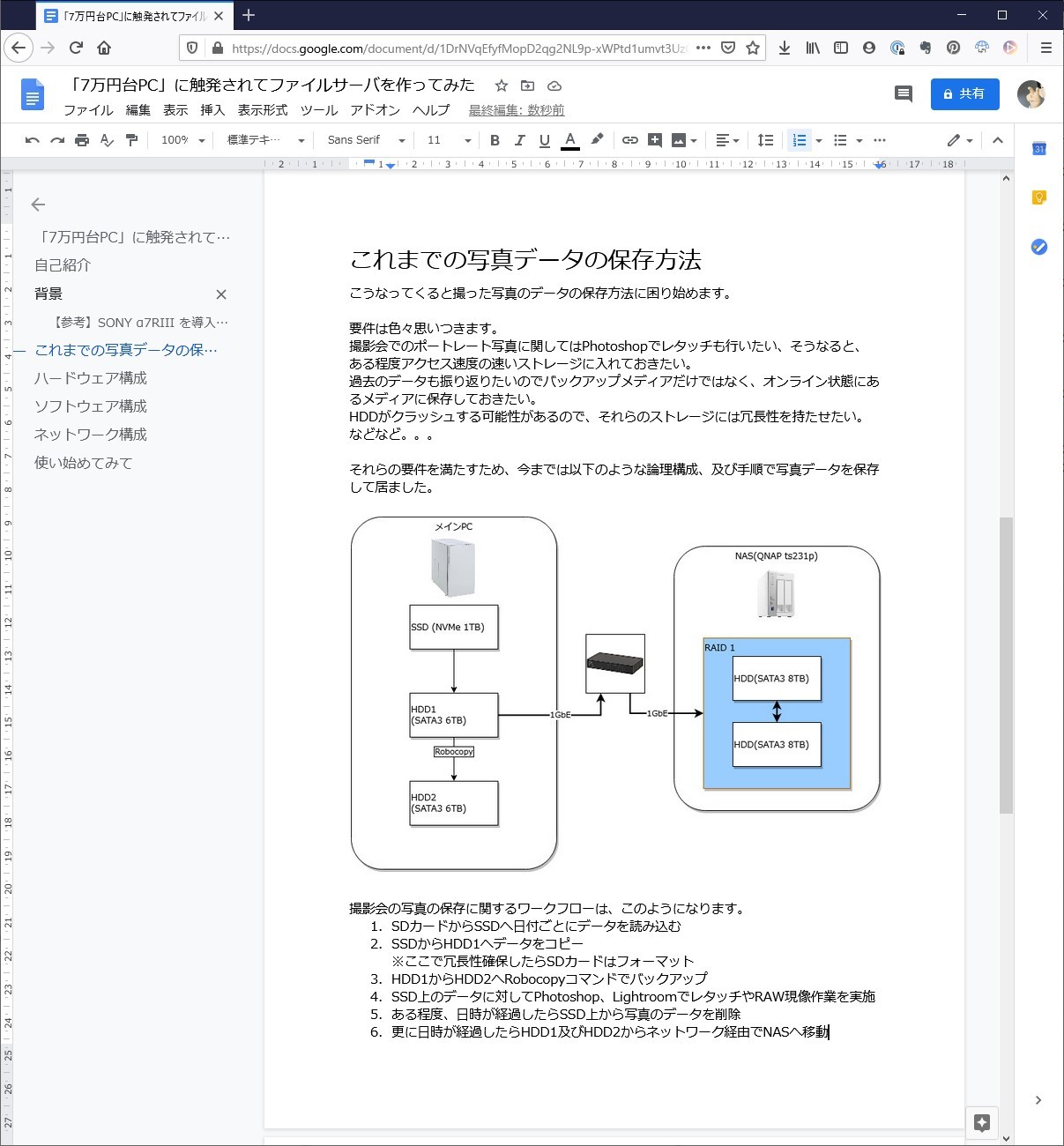1064x1146 pixels.
Task: Open the 挿入 menu
Action: coord(212,110)
